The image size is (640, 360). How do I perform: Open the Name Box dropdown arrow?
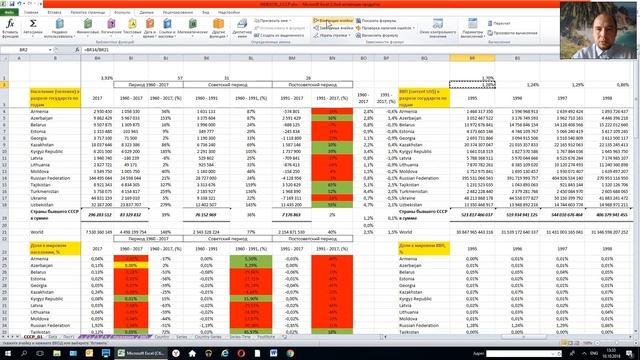click(50, 50)
